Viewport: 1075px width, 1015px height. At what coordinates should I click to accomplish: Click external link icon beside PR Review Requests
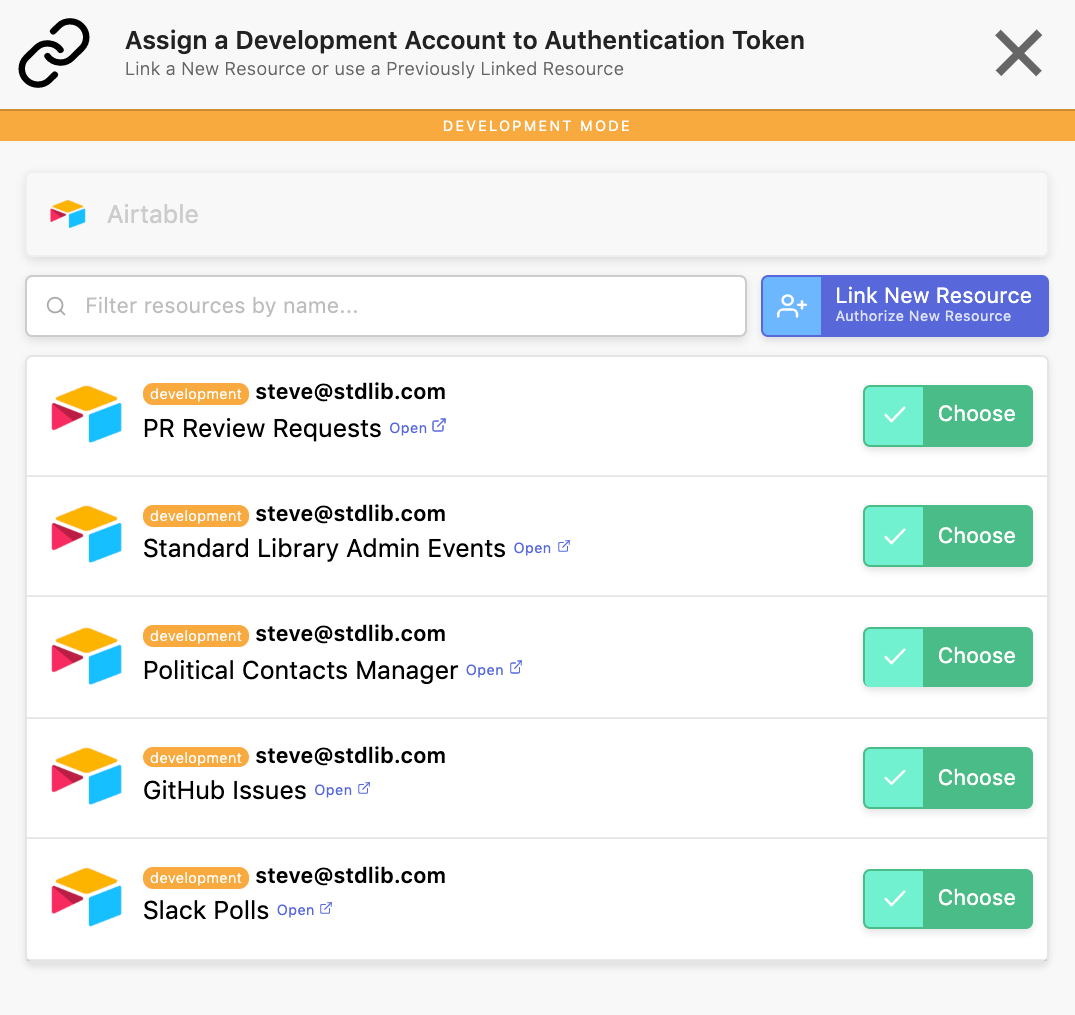[x=439, y=426]
